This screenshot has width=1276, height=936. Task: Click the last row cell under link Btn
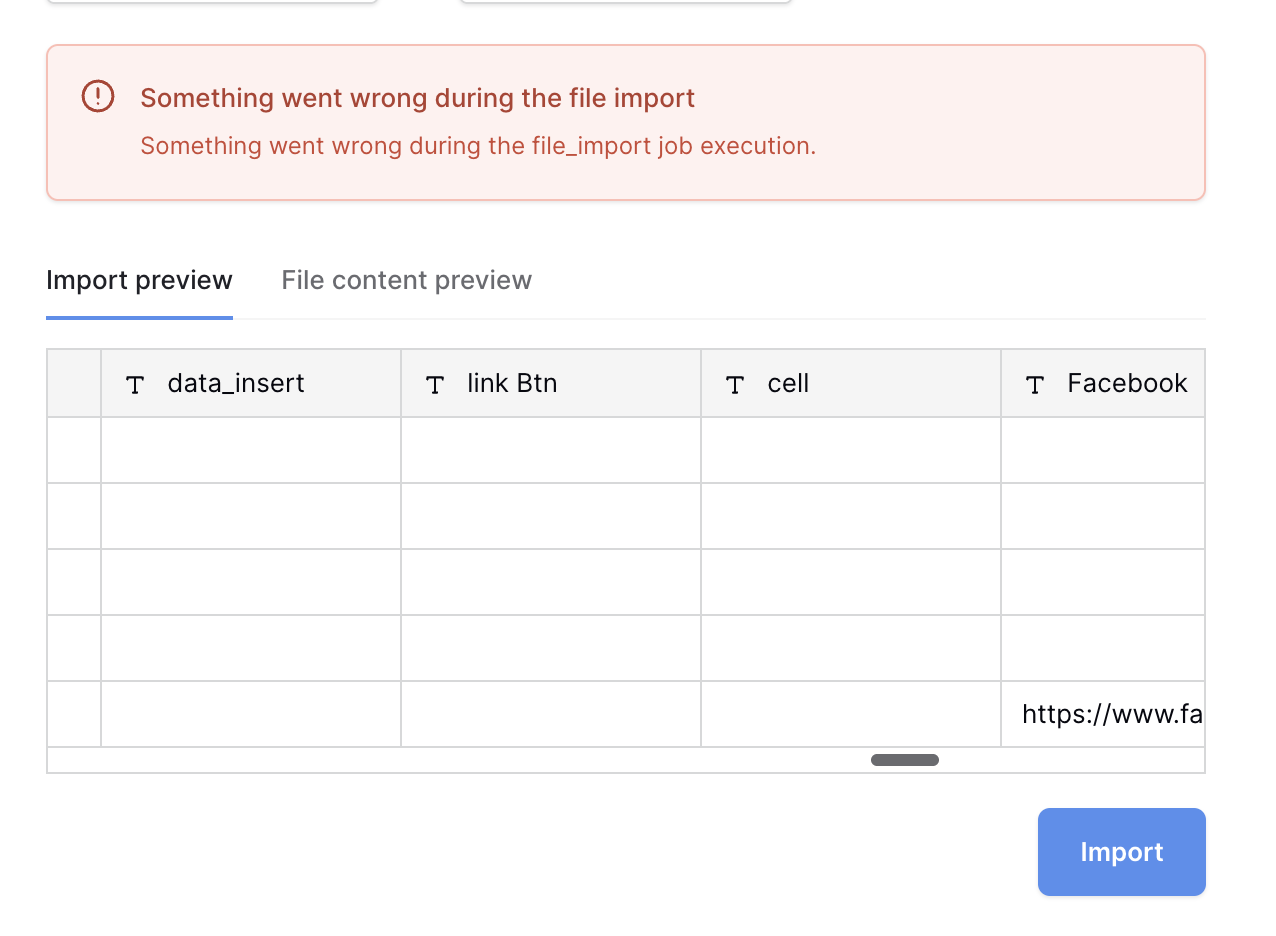click(x=551, y=714)
